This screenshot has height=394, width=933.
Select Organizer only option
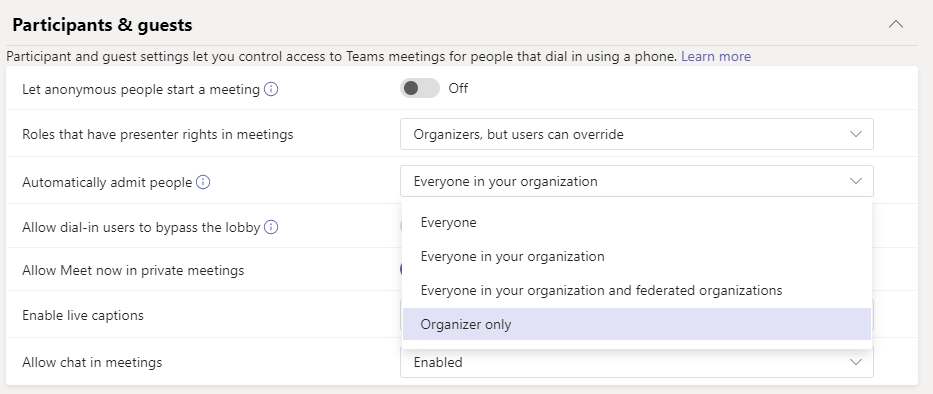pyautogui.click(x=637, y=324)
